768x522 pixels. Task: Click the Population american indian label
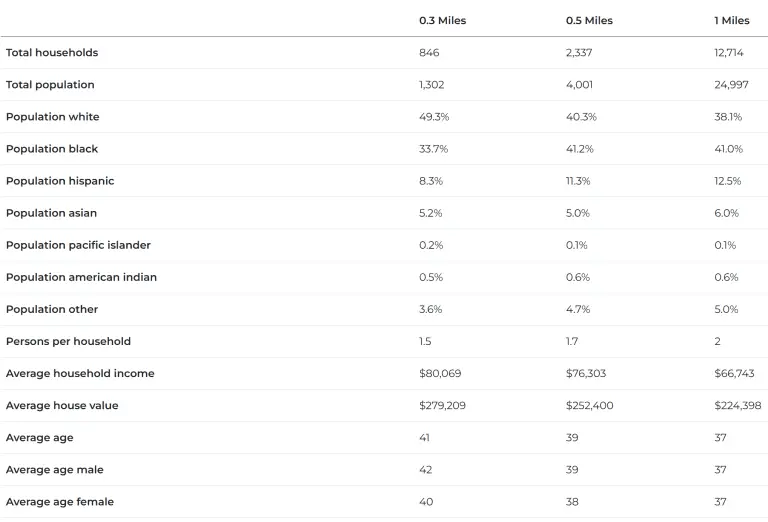(x=81, y=277)
